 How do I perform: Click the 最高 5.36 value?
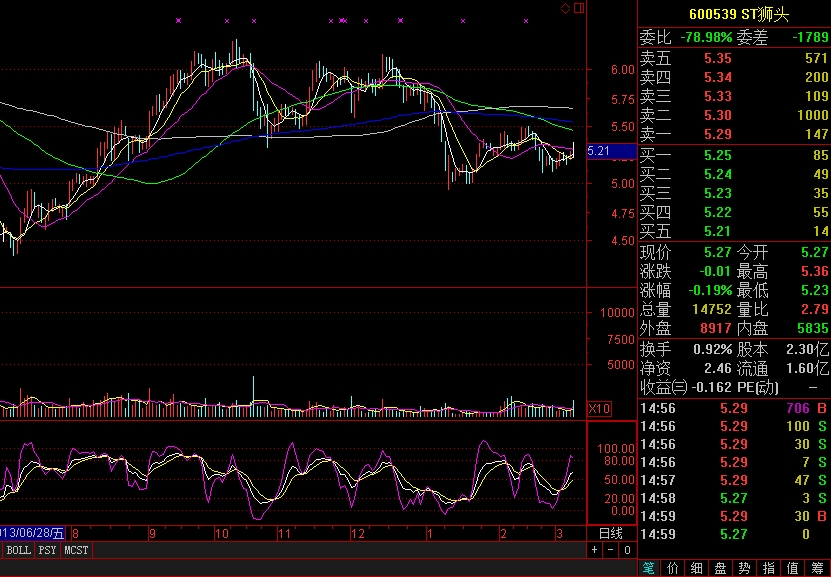pos(815,272)
